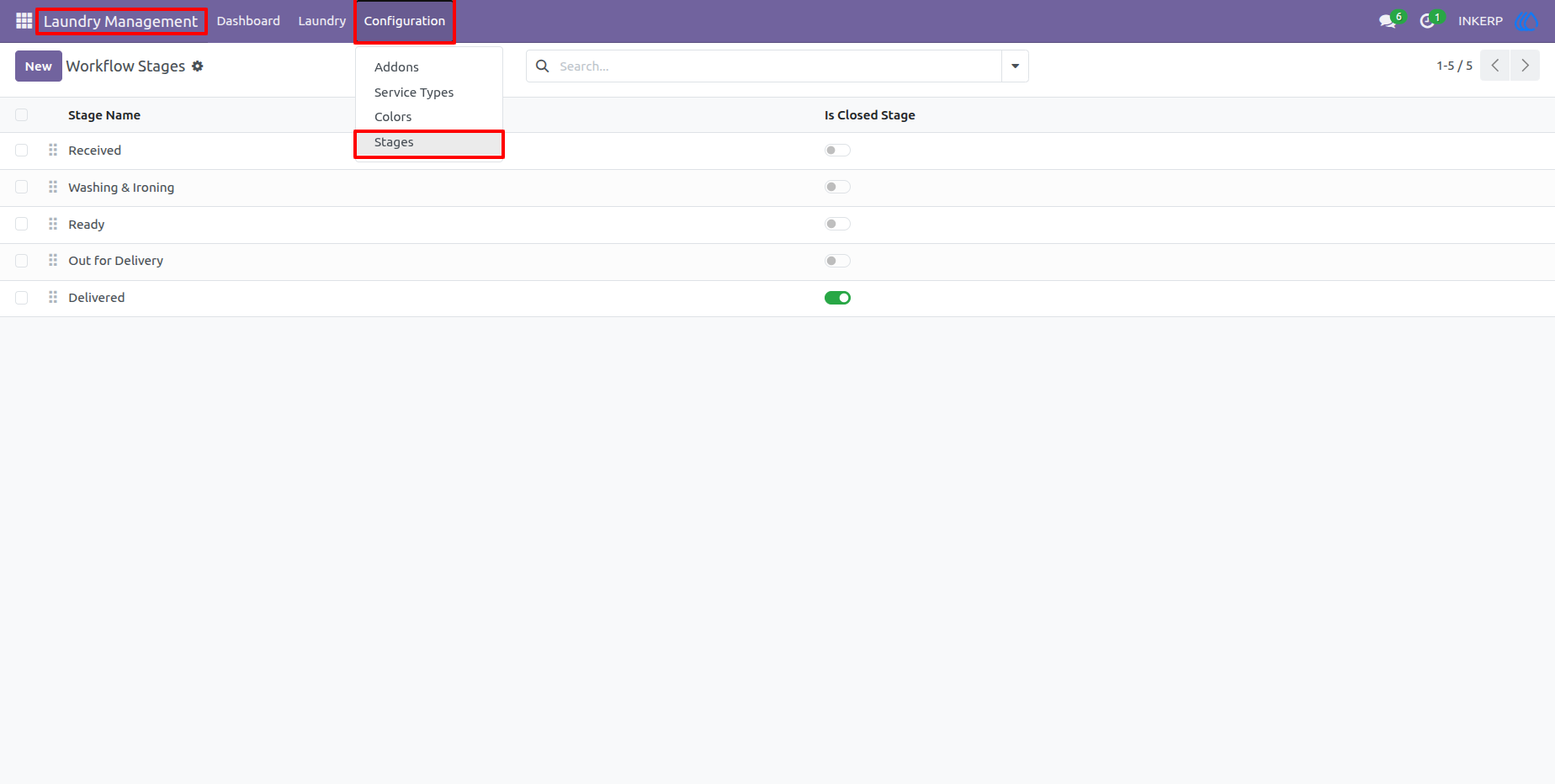Open the Laundry menu
The width and height of the screenshot is (1555, 784).
point(321,21)
